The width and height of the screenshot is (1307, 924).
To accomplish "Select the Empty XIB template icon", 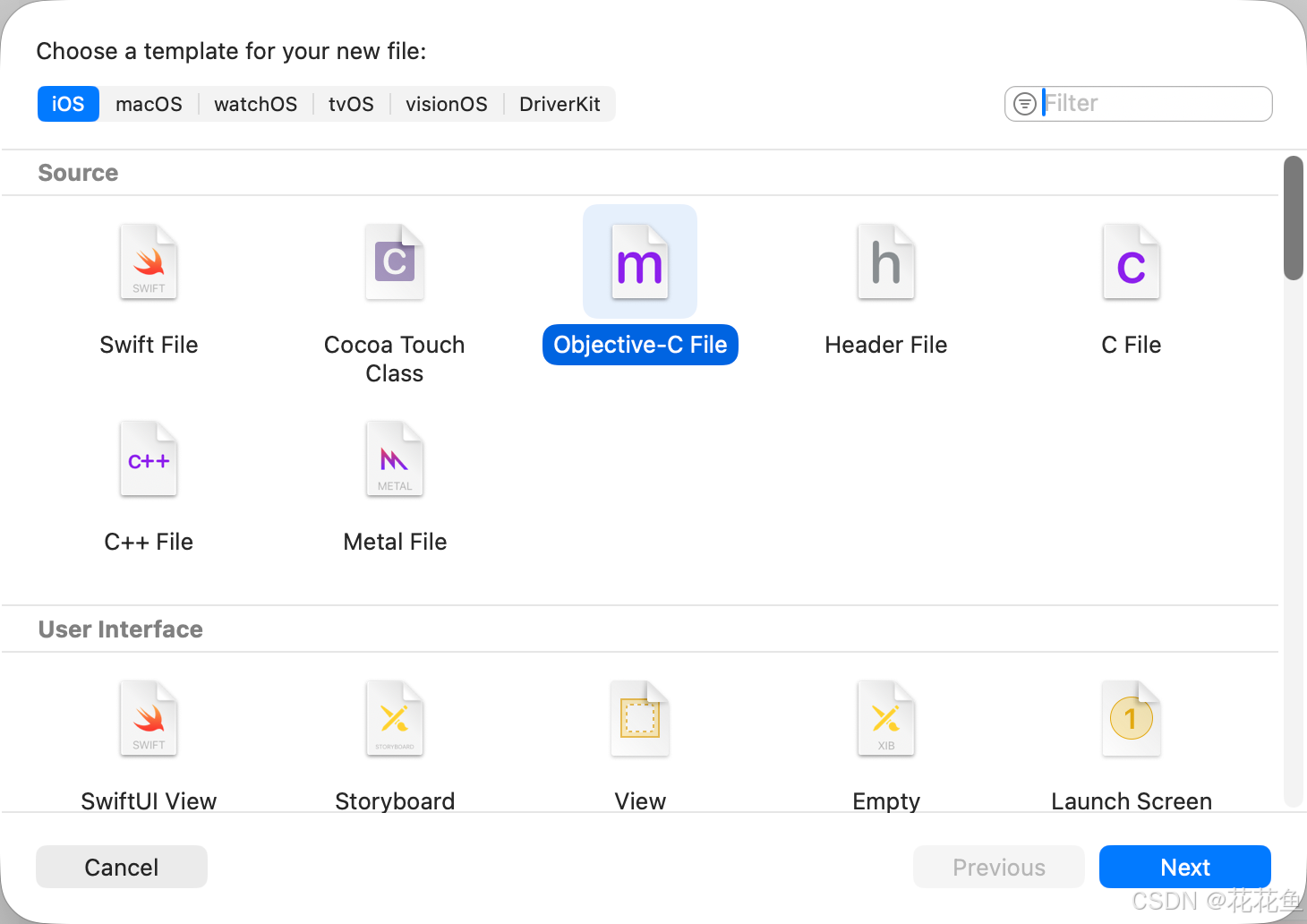I will pos(886,718).
